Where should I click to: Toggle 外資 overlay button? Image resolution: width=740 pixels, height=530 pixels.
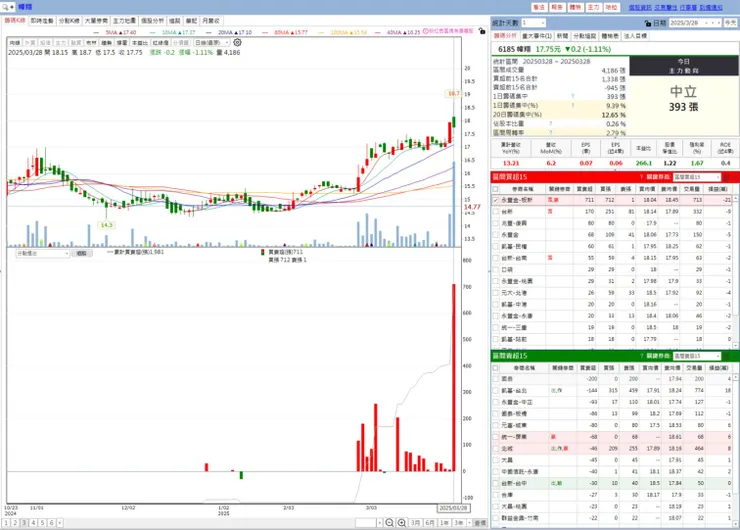(30, 42)
